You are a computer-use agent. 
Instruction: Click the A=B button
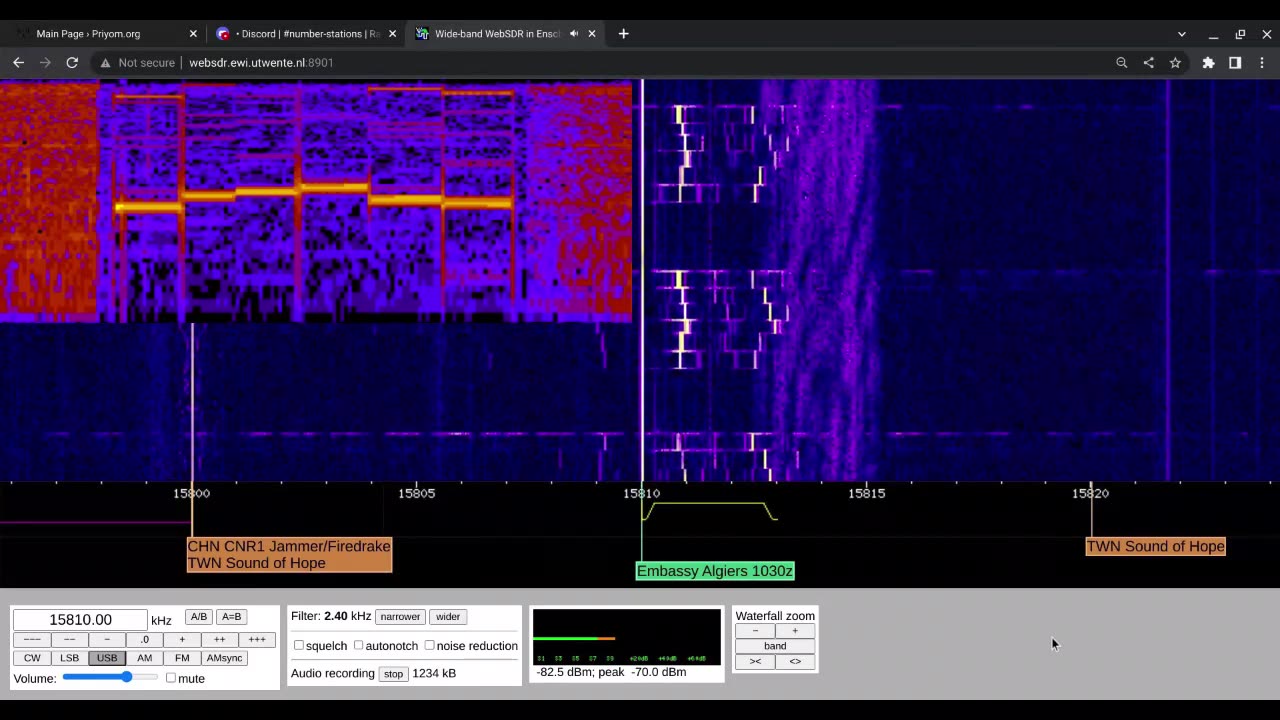[231, 617]
